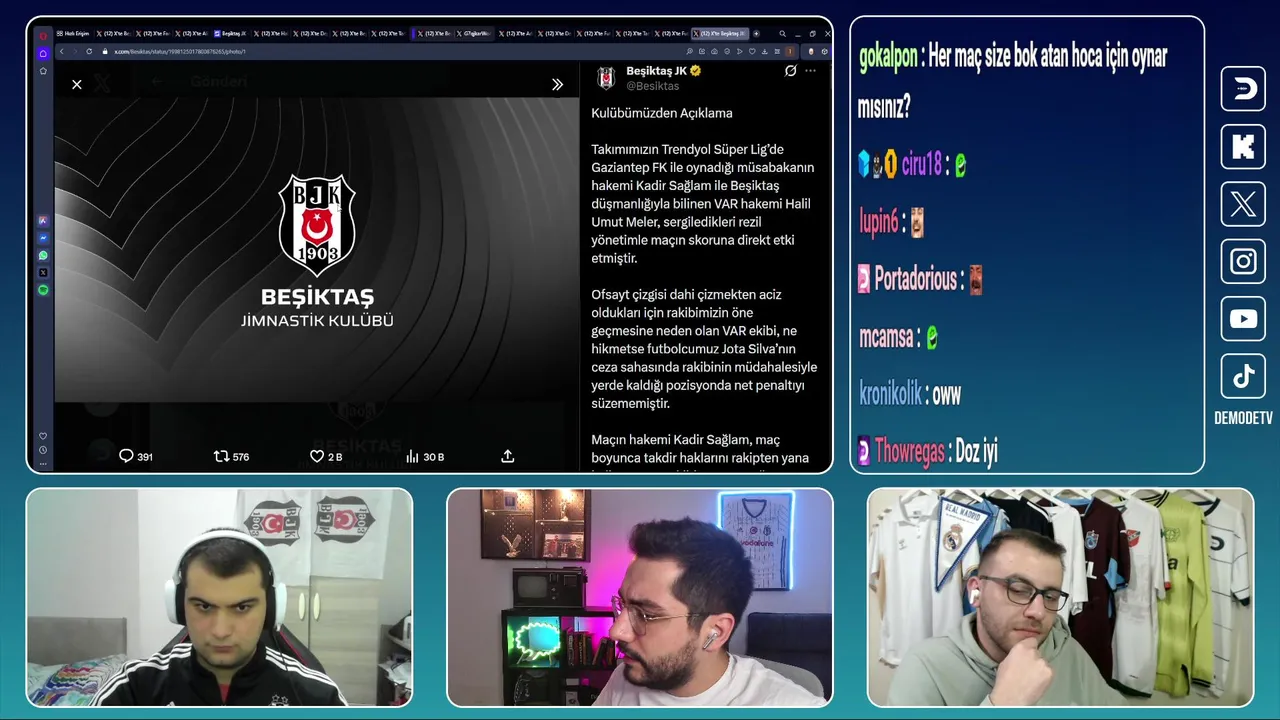This screenshot has height=720, width=1280.
Task: Open the Spotify sidebar icon
Action: click(x=43, y=290)
